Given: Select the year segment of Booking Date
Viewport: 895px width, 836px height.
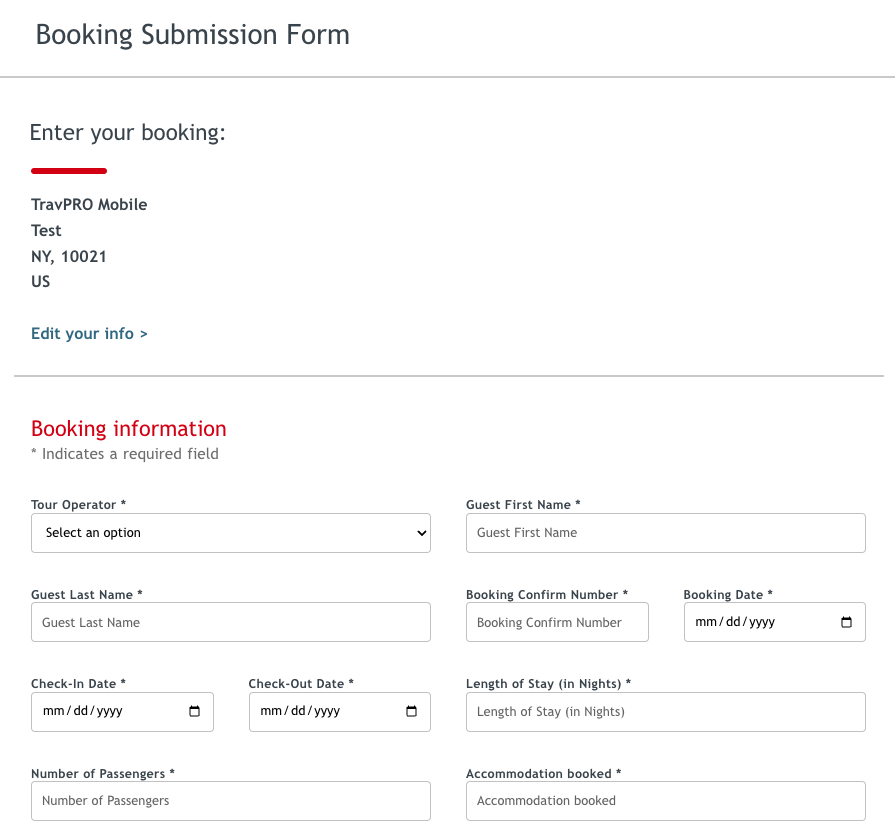Looking at the screenshot, I should tap(761, 622).
